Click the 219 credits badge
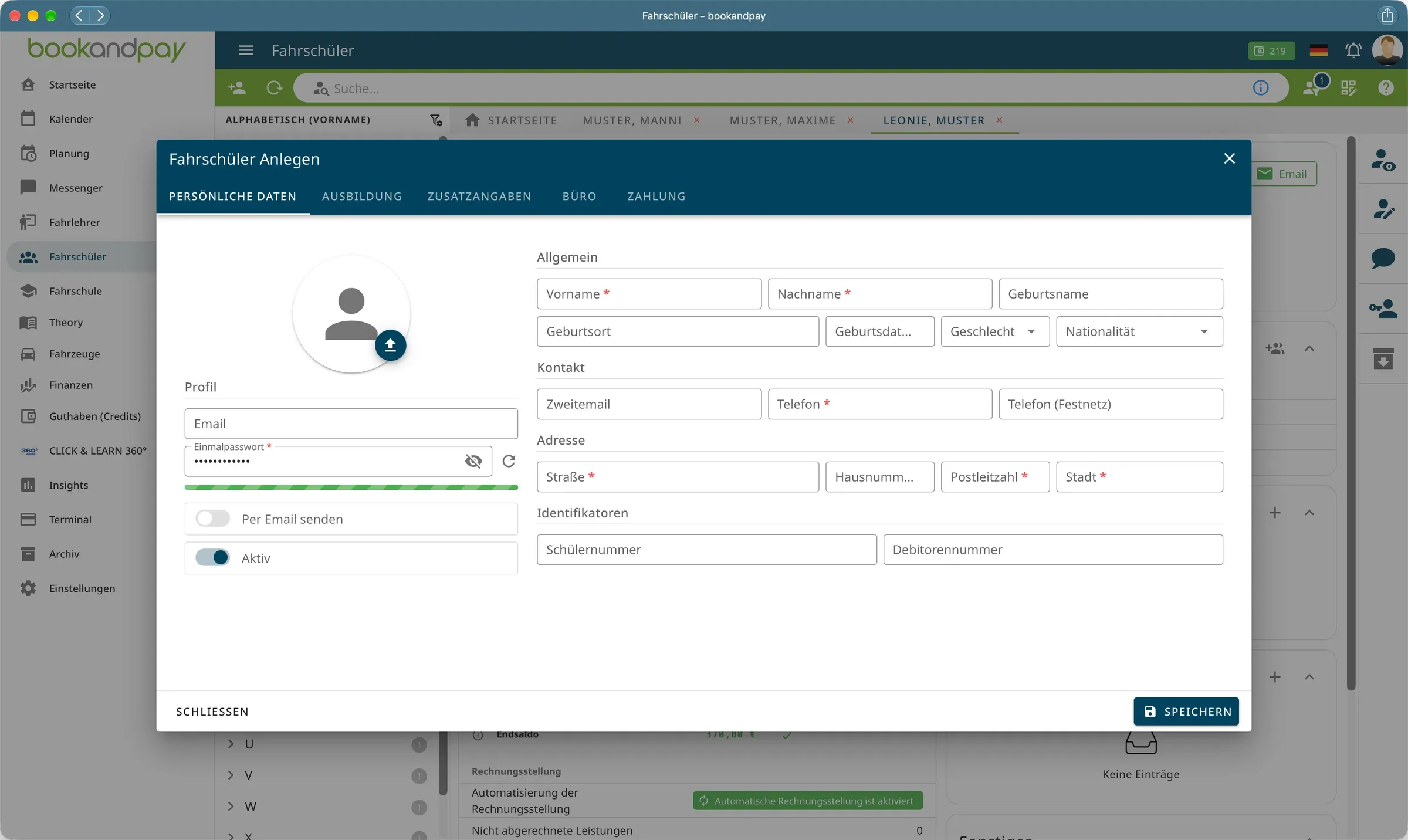The image size is (1408, 840). [x=1271, y=50]
